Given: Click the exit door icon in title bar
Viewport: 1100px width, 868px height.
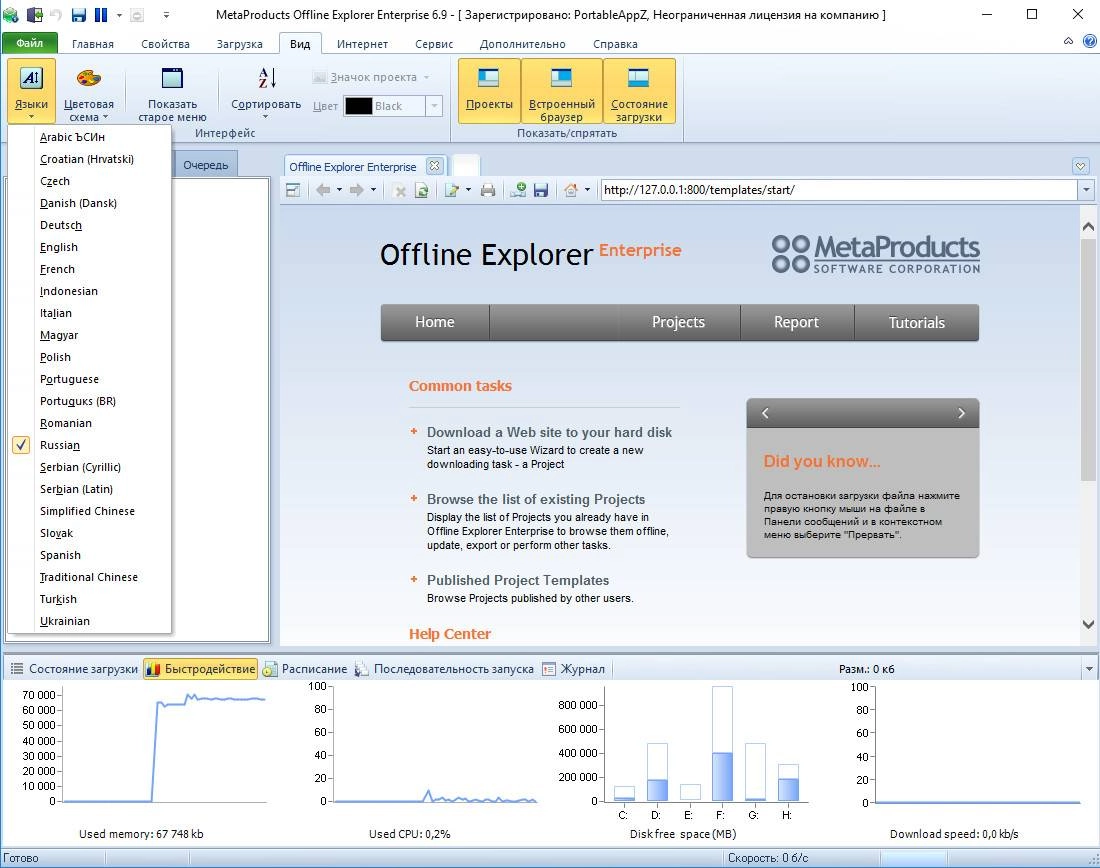Looking at the screenshot, I should point(34,14).
